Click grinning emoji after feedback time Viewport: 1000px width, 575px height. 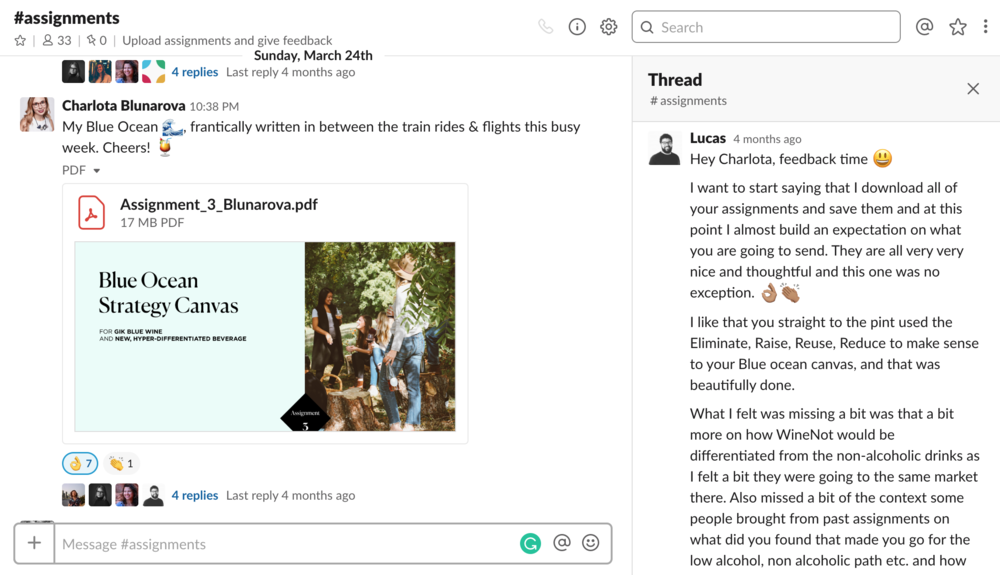(x=883, y=158)
